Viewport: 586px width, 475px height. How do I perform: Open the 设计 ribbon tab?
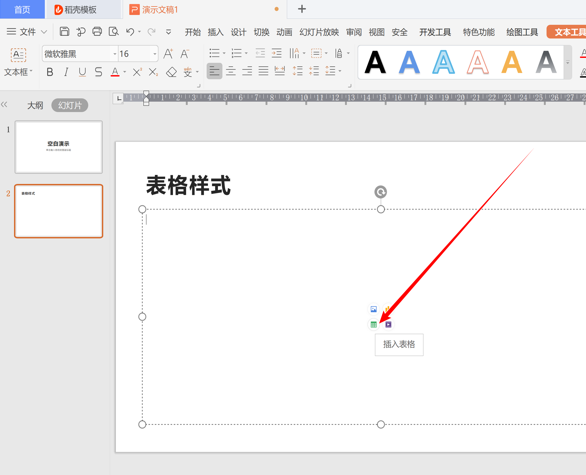pyautogui.click(x=238, y=32)
